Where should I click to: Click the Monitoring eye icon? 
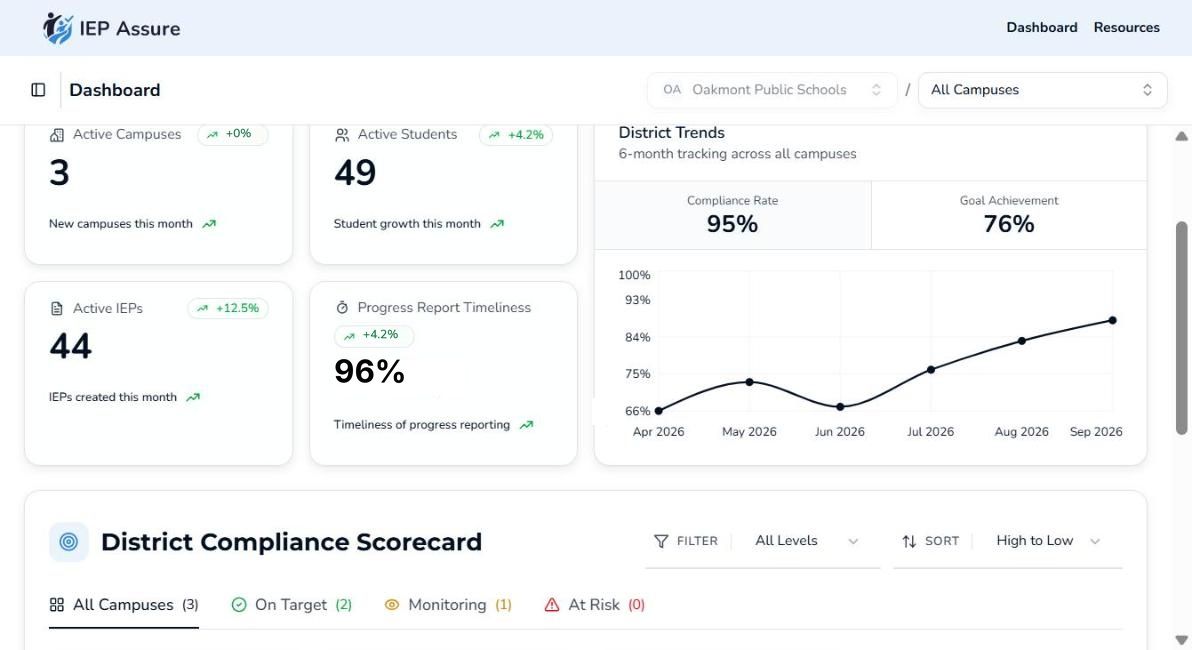tap(392, 604)
